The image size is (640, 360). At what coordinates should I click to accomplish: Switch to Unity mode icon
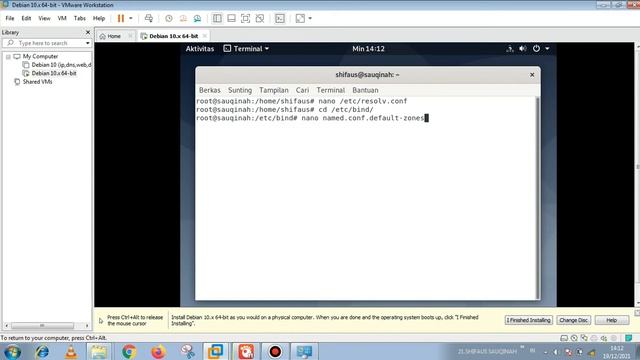(x=260, y=18)
